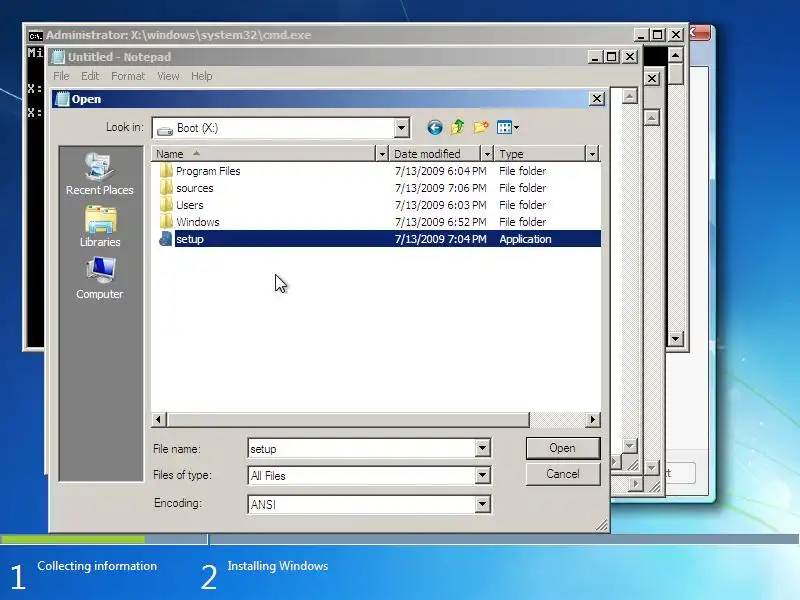Open the Notepad Format menu
This screenshot has width=800, height=600.
click(128, 76)
